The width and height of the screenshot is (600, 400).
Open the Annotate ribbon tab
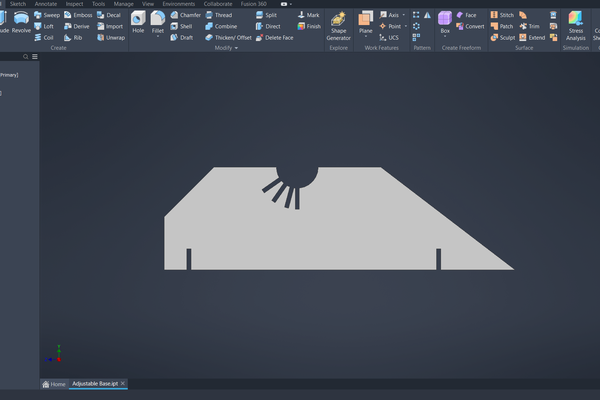coord(46,4)
